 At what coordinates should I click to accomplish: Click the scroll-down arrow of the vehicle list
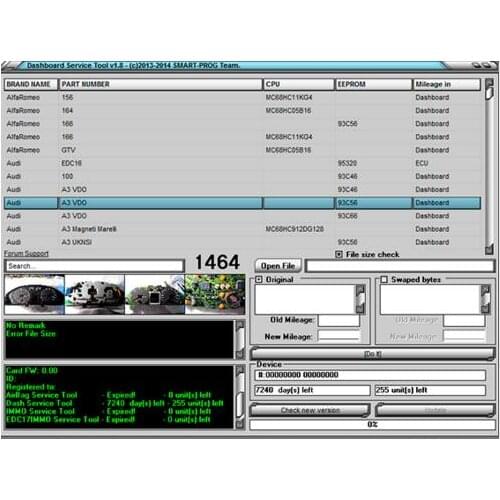(x=489, y=249)
